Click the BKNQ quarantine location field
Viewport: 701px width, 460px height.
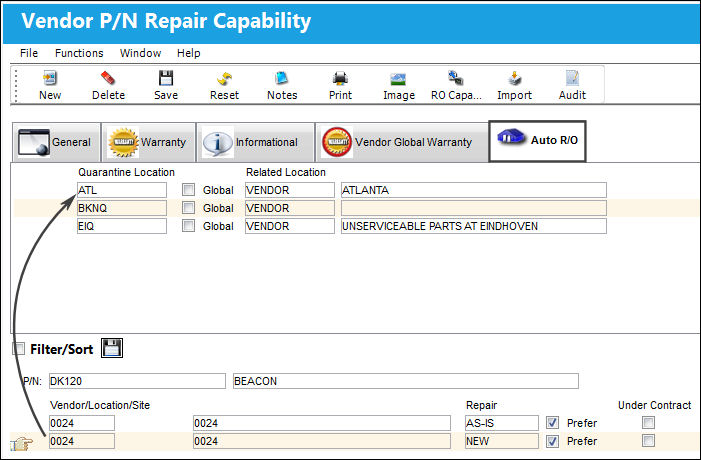click(122, 208)
